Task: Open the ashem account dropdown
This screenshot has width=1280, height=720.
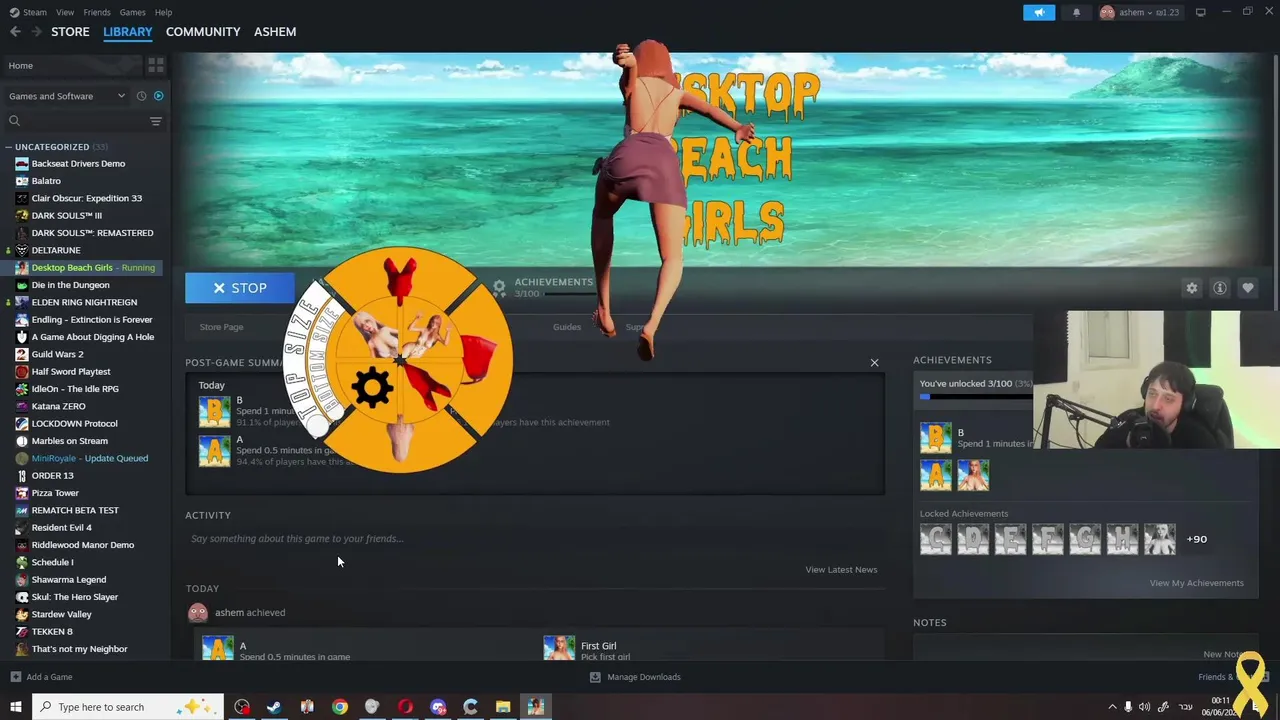Action: pos(1139,12)
